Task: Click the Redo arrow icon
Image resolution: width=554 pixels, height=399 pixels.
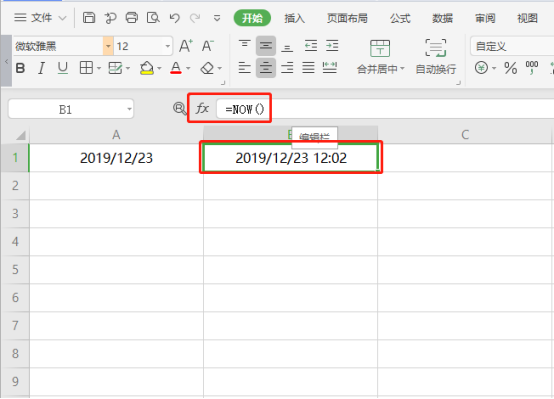Action: tap(195, 18)
